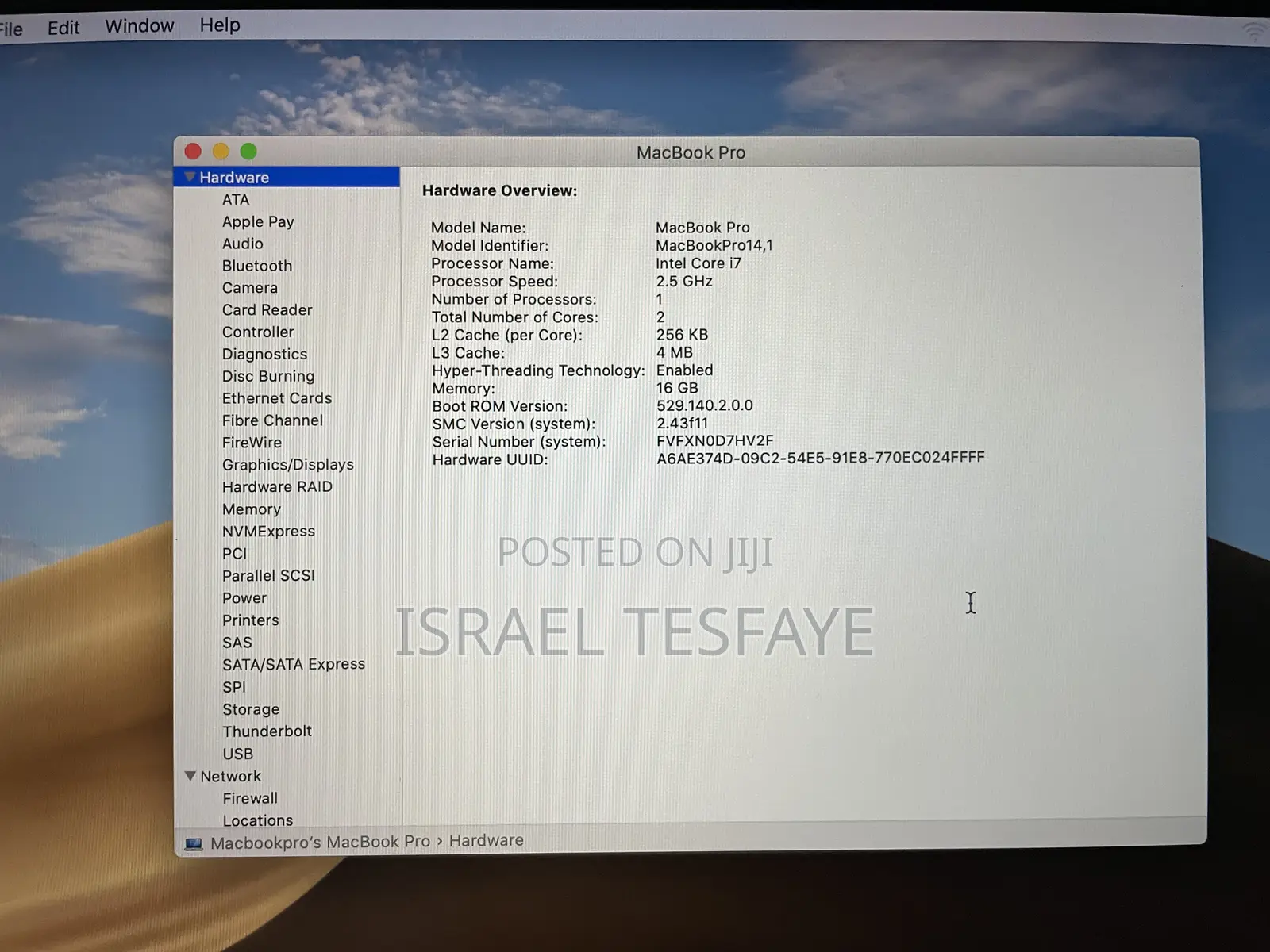
Task: Select Disc Burning in the sidebar
Action: tap(268, 376)
